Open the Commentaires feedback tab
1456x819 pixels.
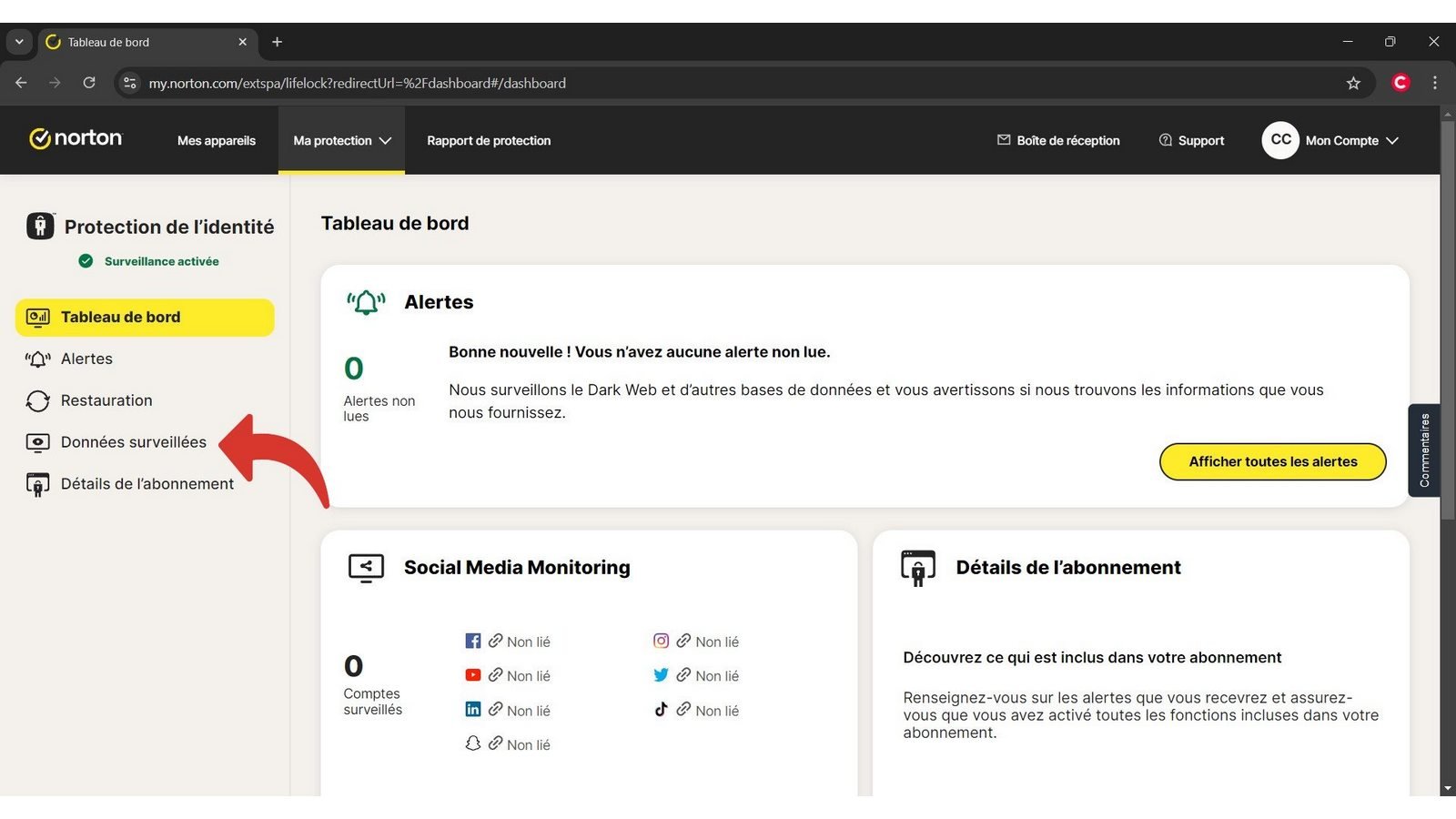click(1424, 450)
